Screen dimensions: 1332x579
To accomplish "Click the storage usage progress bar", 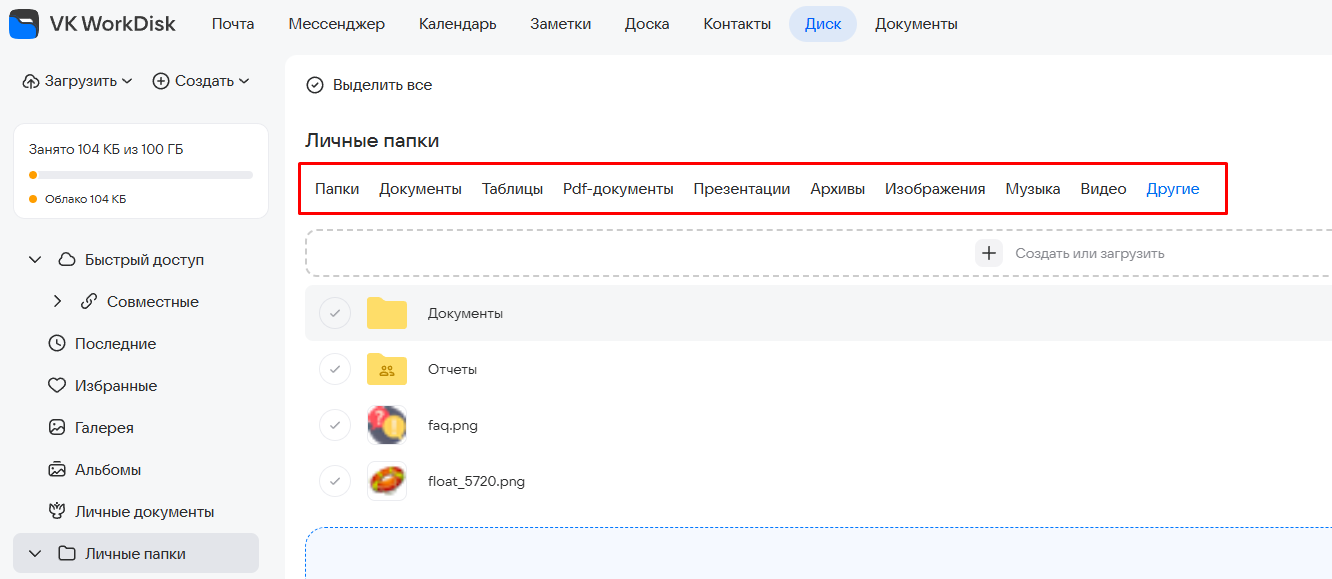I will 141,175.
